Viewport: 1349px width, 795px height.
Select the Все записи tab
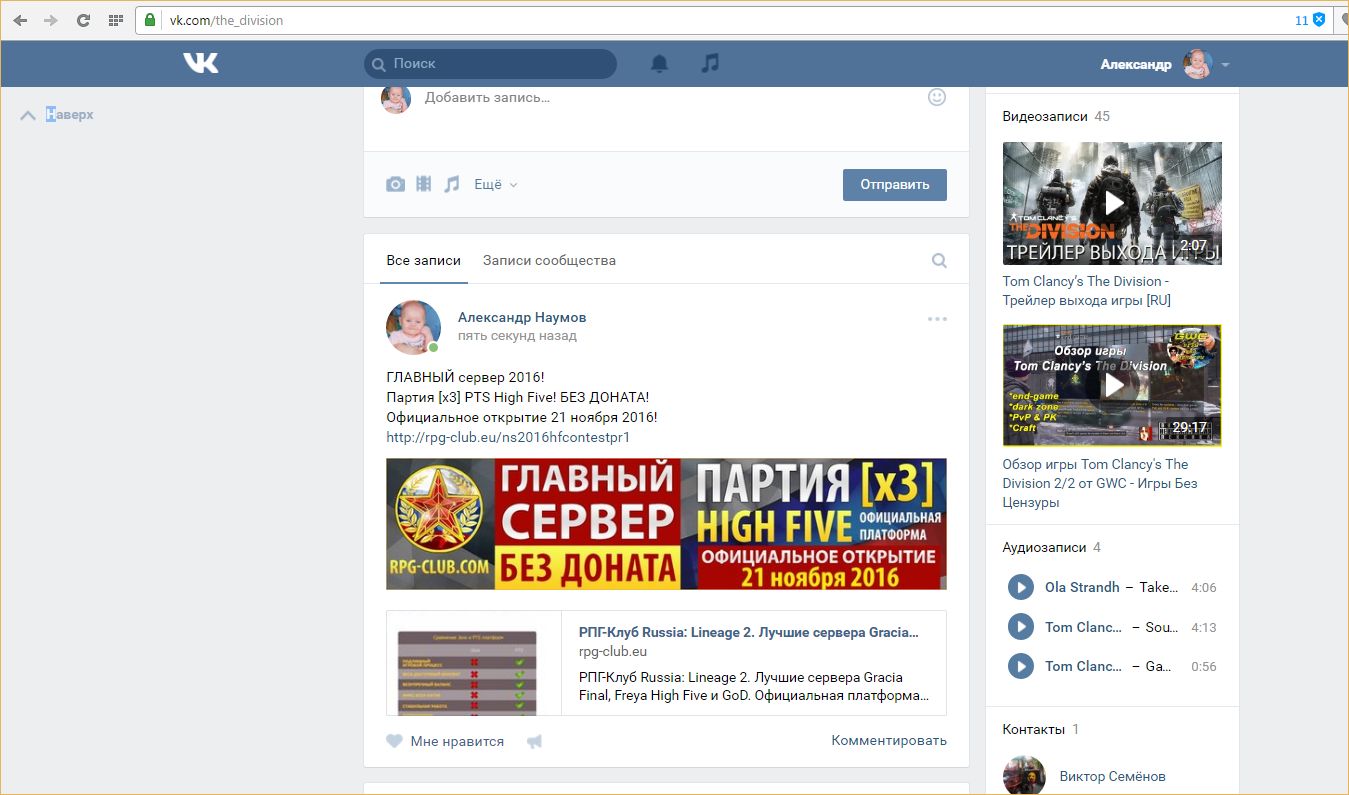click(x=423, y=260)
